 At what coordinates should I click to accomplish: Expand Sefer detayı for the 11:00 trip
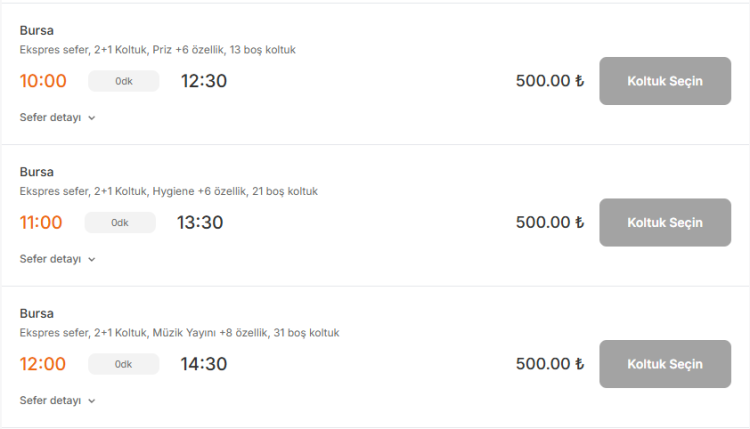tap(57, 259)
